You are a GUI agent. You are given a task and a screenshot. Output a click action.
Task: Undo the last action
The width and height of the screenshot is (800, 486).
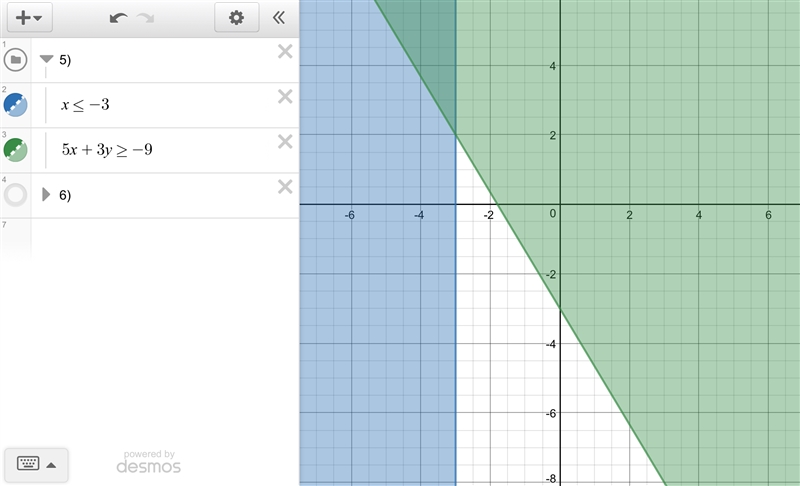(x=118, y=18)
